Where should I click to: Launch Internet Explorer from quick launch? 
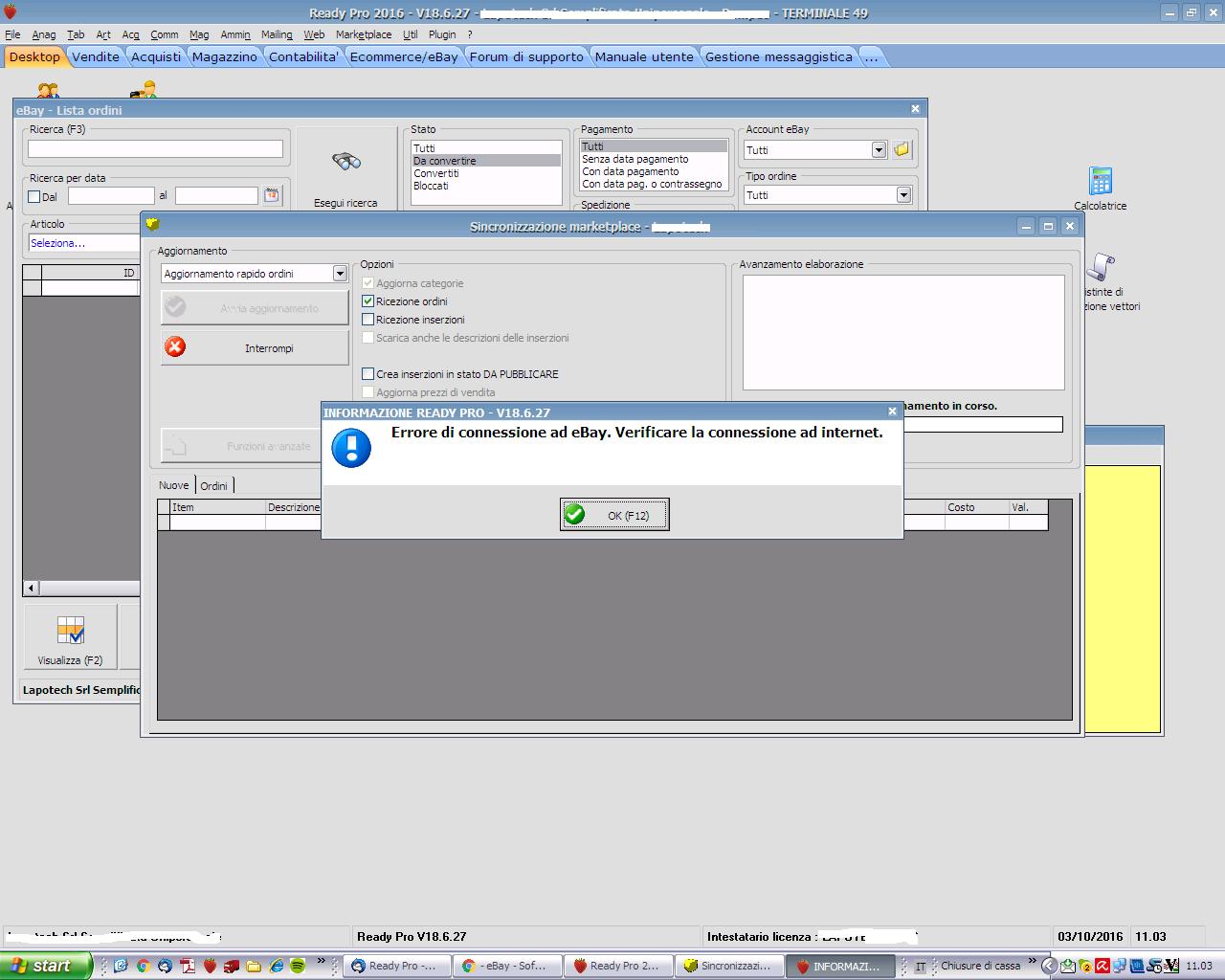(277, 967)
